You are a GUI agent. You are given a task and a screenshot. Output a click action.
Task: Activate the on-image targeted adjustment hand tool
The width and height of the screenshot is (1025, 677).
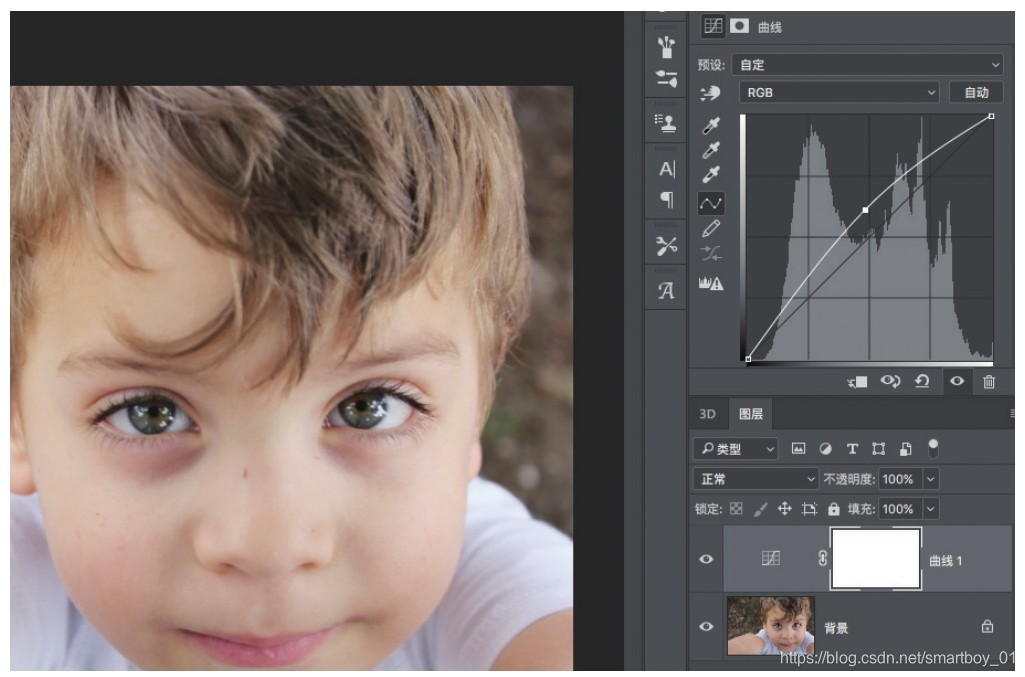(711, 93)
